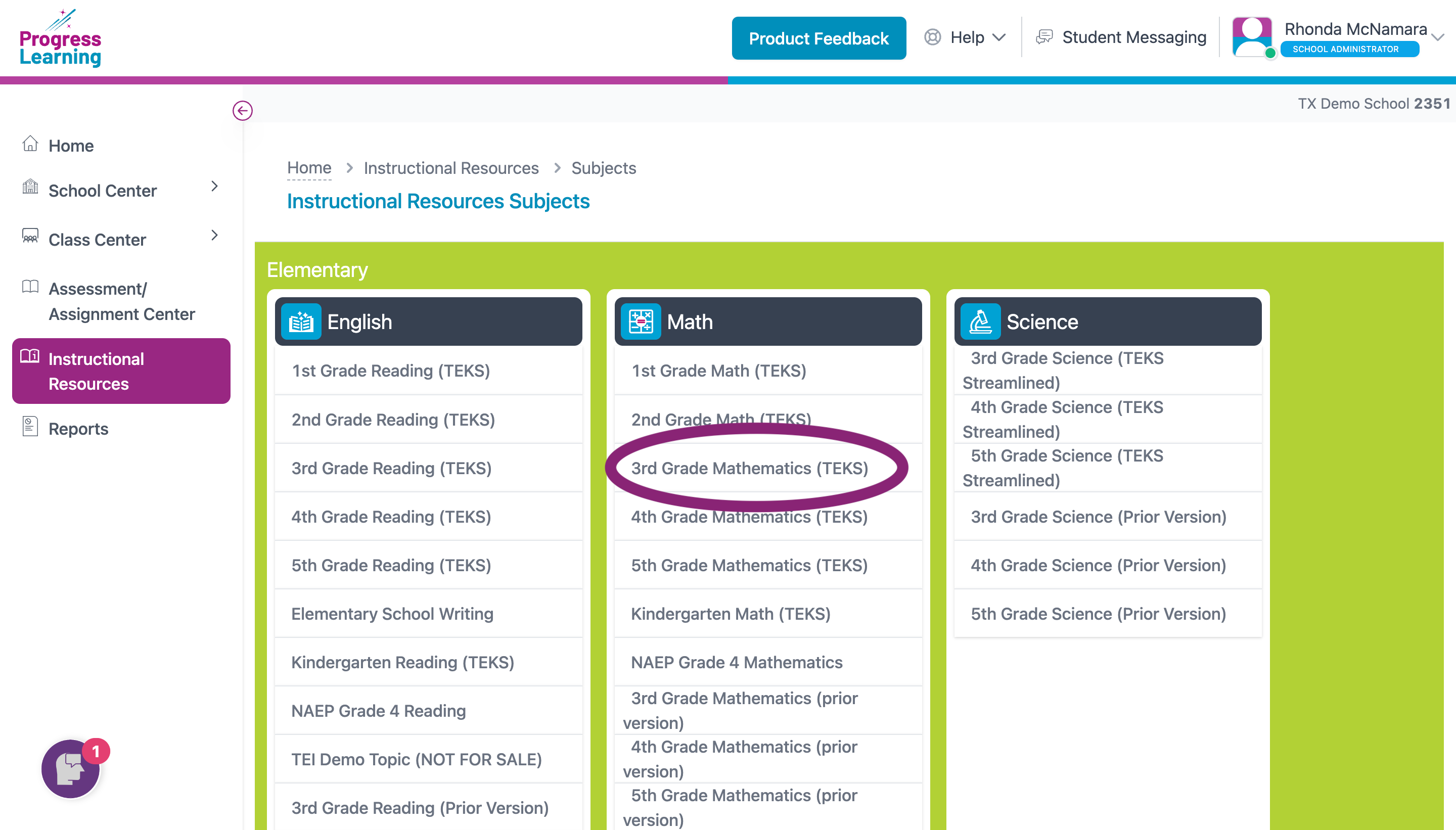The height and width of the screenshot is (830, 1456).
Task: Open TEI Demo Topic (NOT FOR SALE)
Action: (x=428, y=759)
